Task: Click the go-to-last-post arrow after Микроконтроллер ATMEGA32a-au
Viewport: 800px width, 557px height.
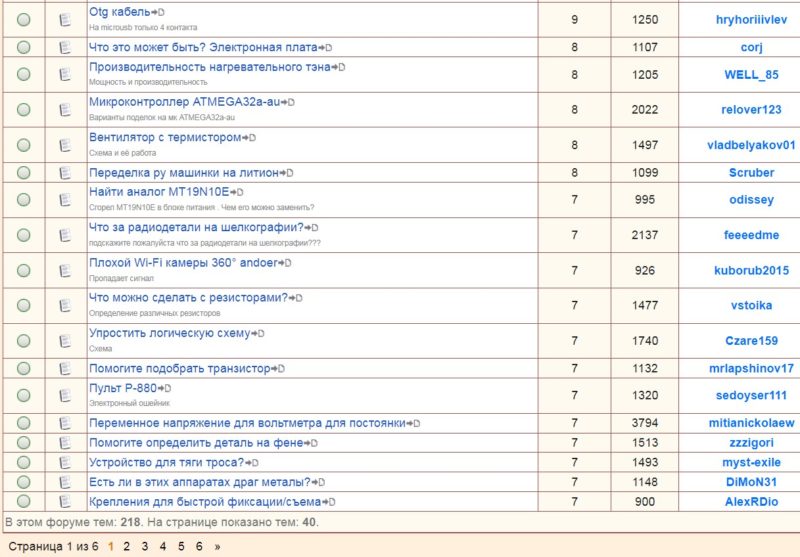Action: point(288,102)
